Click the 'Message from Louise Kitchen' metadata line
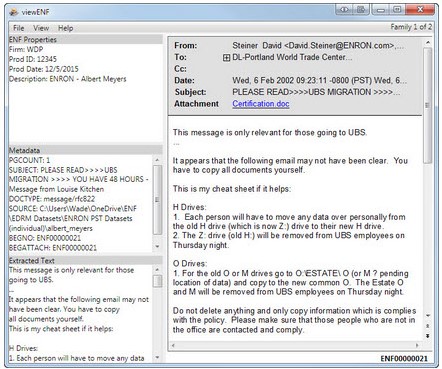 (x=57, y=189)
